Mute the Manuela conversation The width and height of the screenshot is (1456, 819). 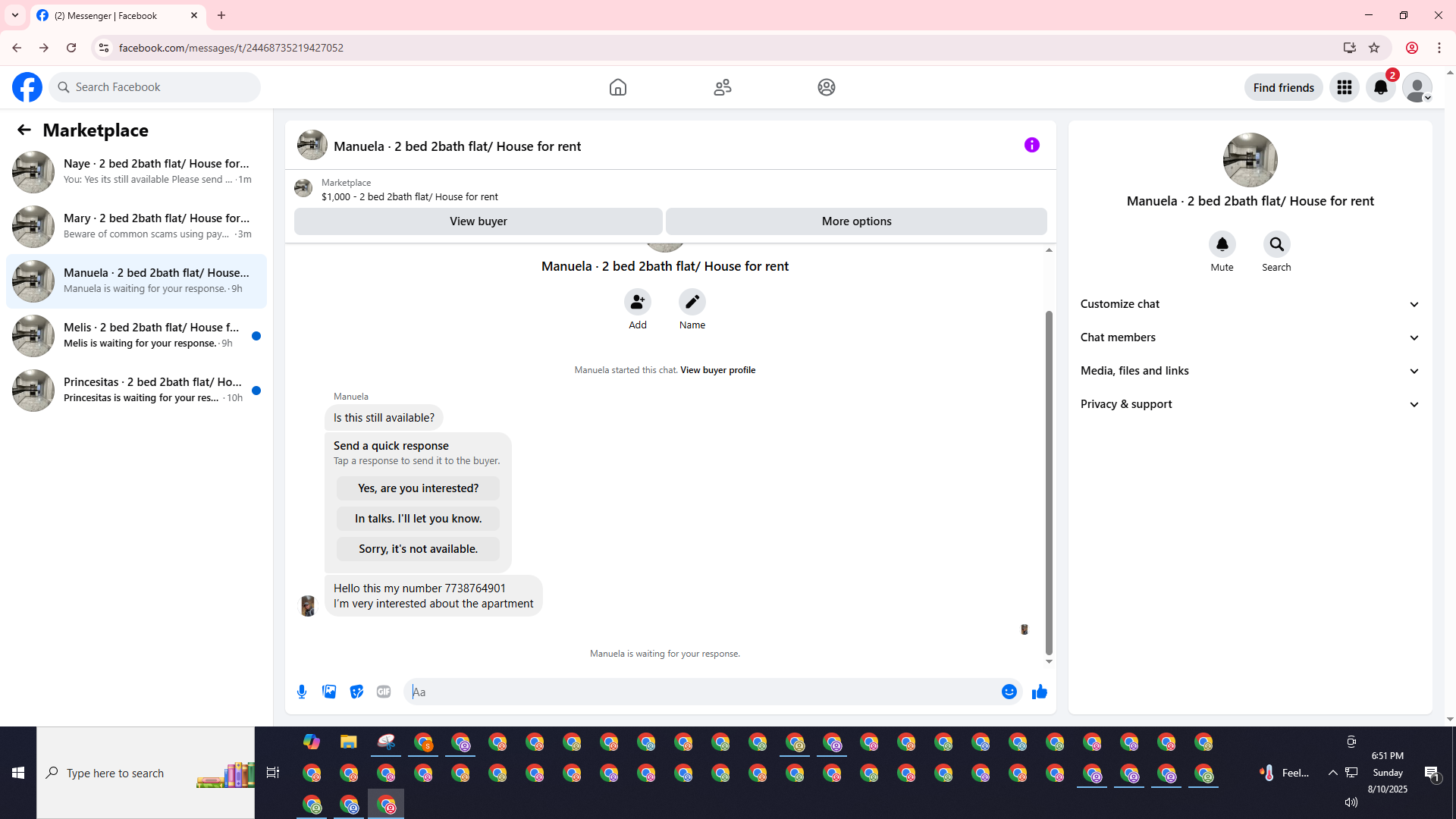pyautogui.click(x=1222, y=244)
